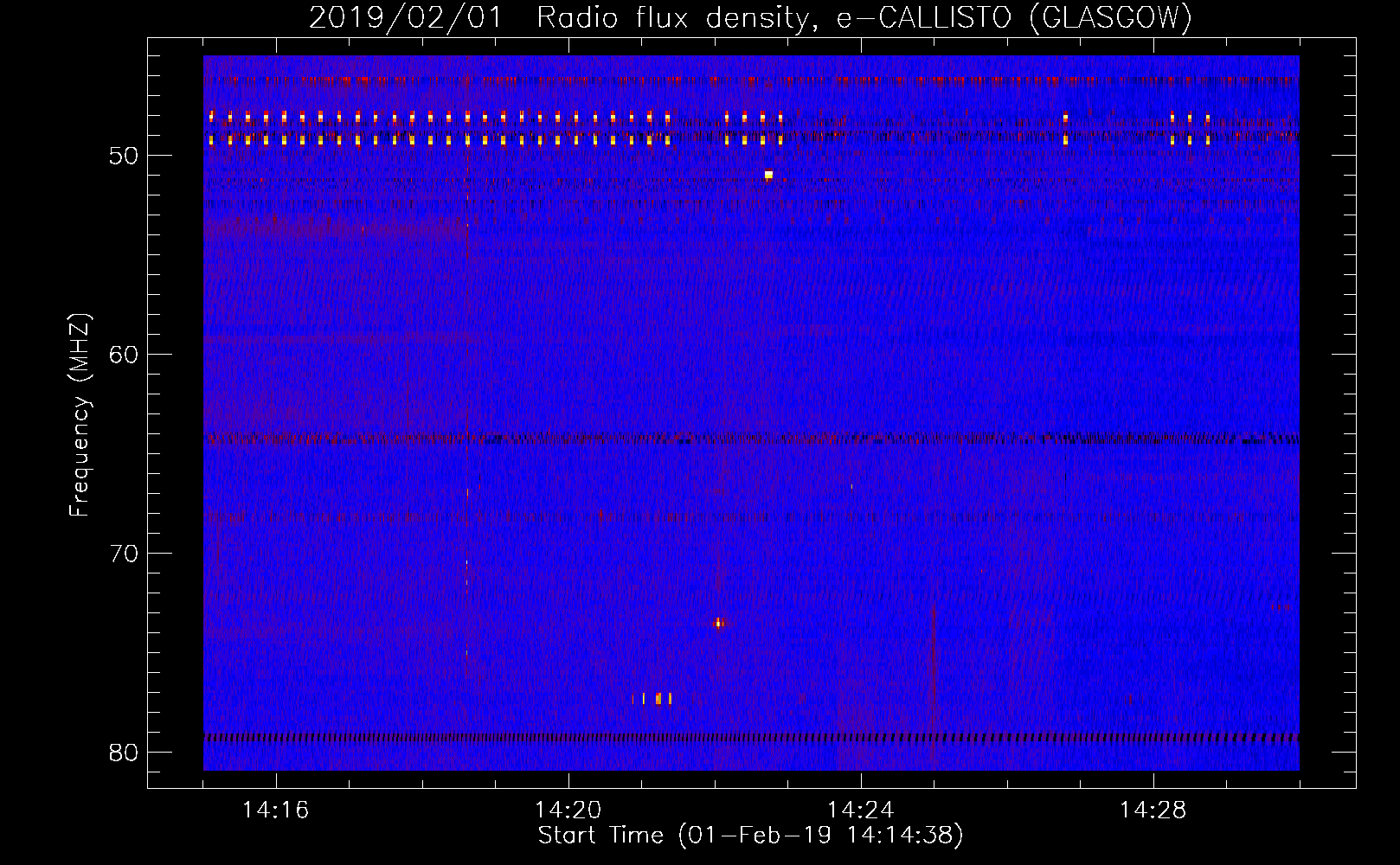Screen dimensions: 1400x865
Task: Click the 50 frequency tick label
Action: [125, 156]
